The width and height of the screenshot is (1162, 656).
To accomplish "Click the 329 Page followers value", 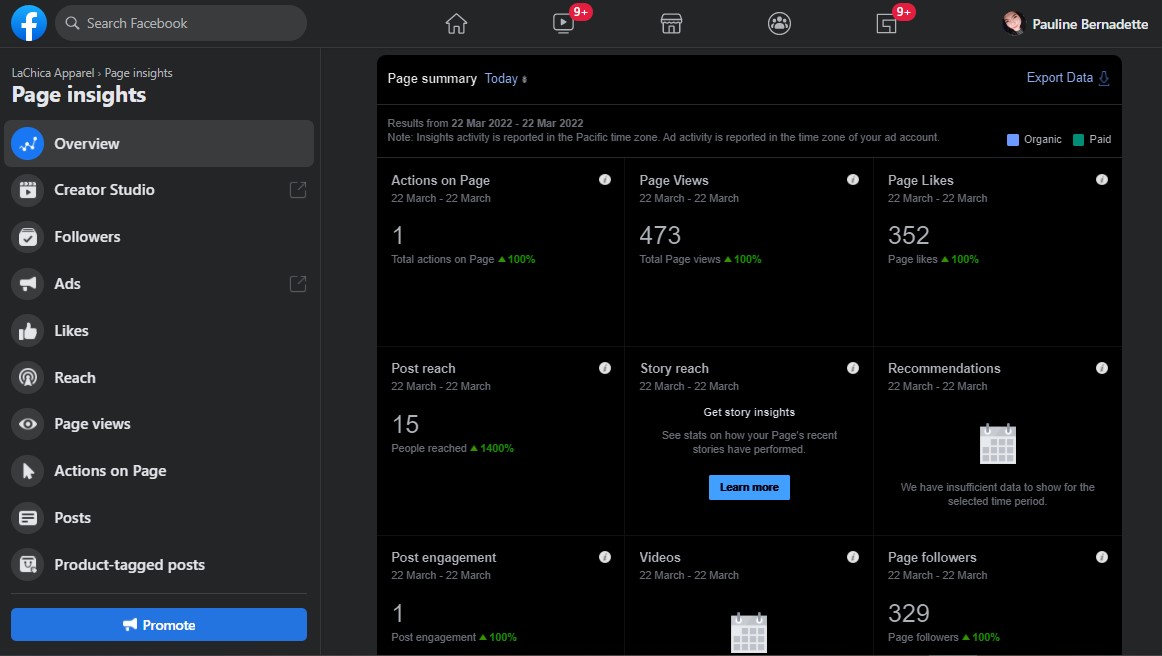I will point(909,613).
